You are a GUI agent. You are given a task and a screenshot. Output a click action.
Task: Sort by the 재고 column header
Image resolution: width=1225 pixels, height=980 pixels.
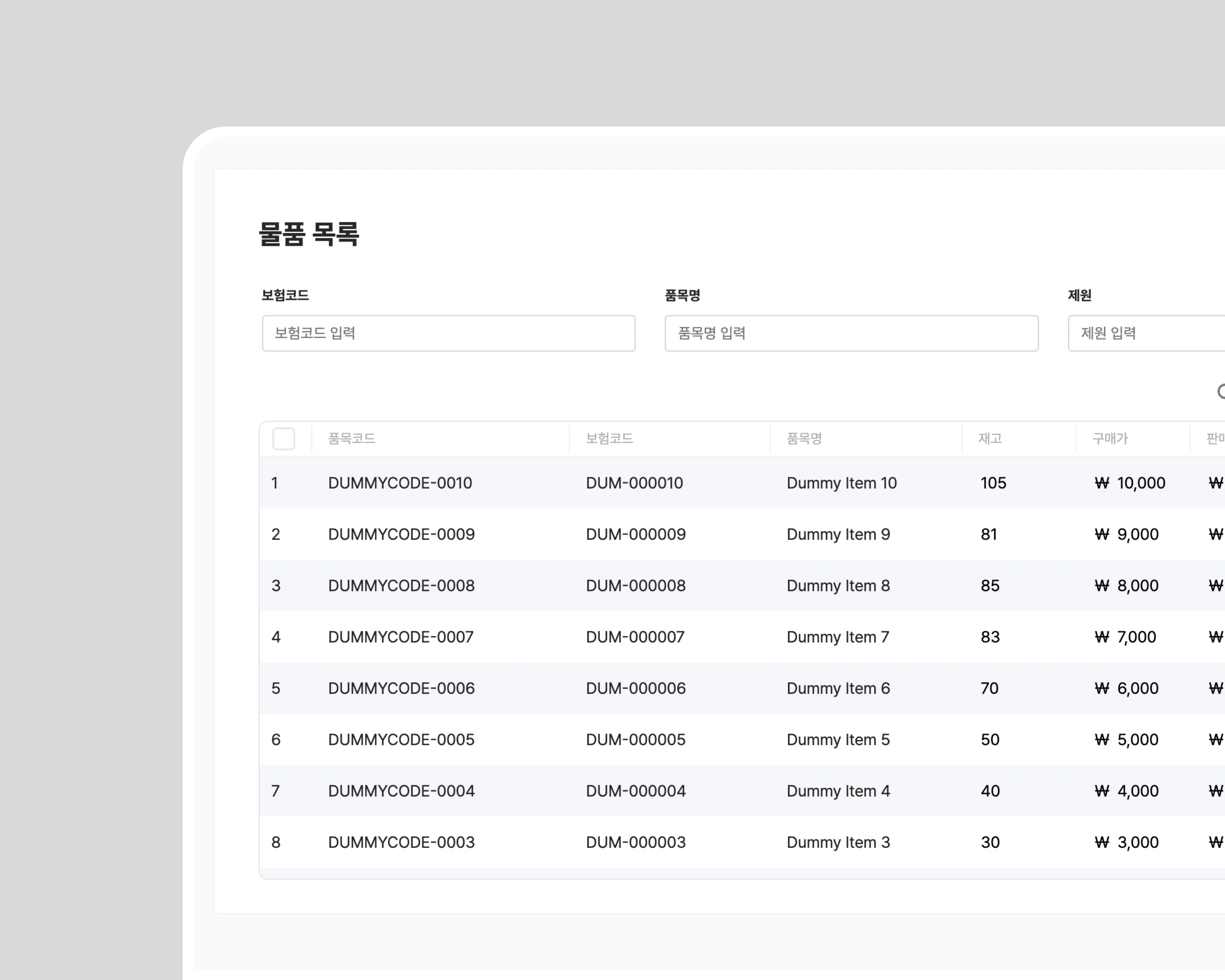(x=990, y=438)
